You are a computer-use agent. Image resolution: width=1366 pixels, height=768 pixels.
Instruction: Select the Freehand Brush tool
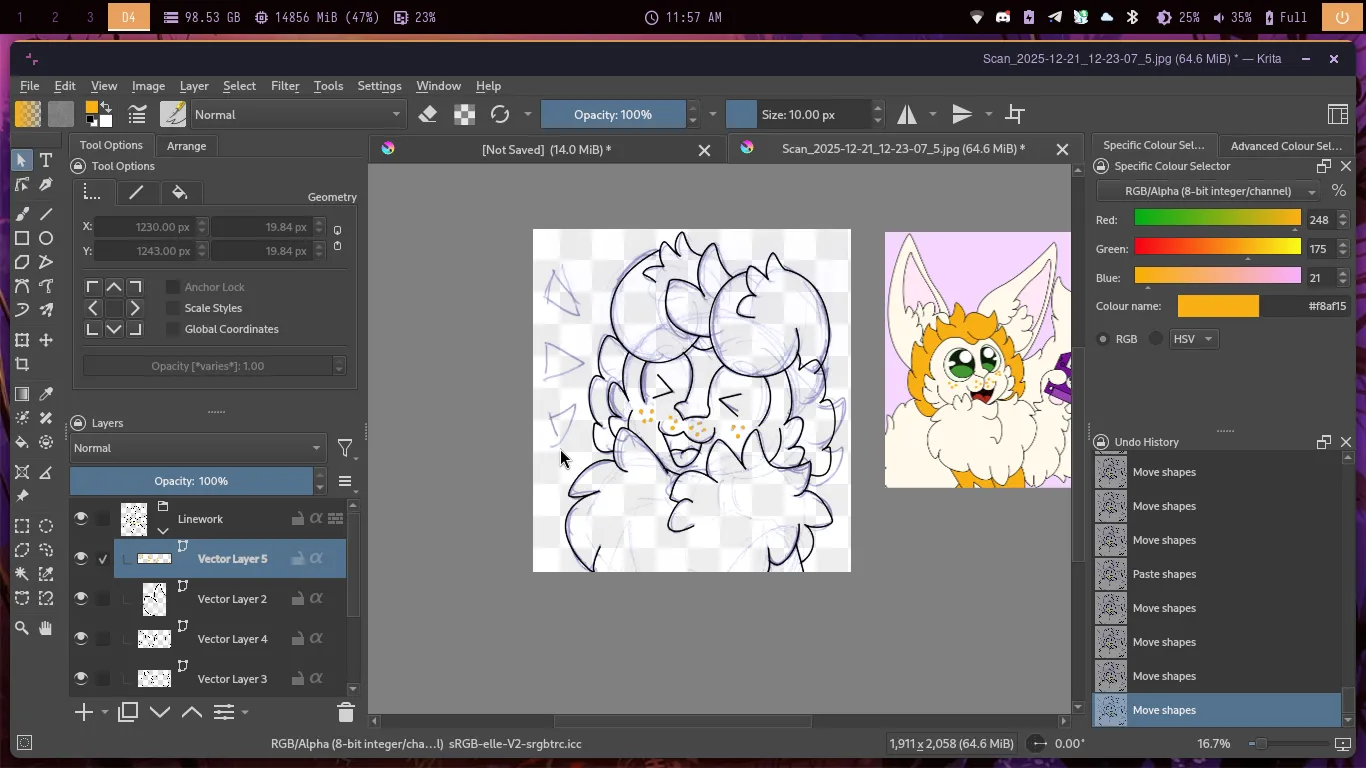22,214
